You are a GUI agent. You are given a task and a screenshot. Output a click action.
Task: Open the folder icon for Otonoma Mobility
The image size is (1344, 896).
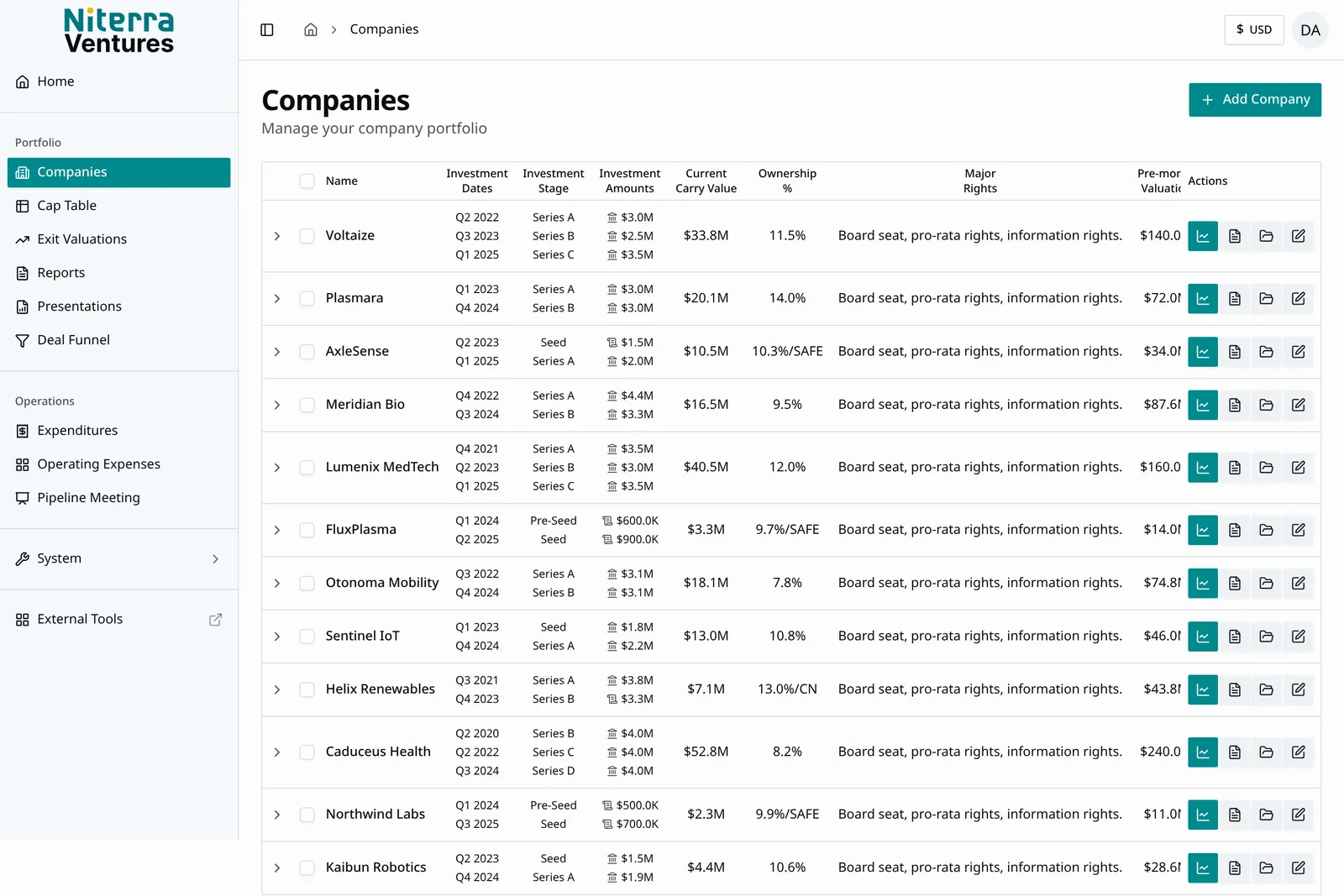(1267, 583)
